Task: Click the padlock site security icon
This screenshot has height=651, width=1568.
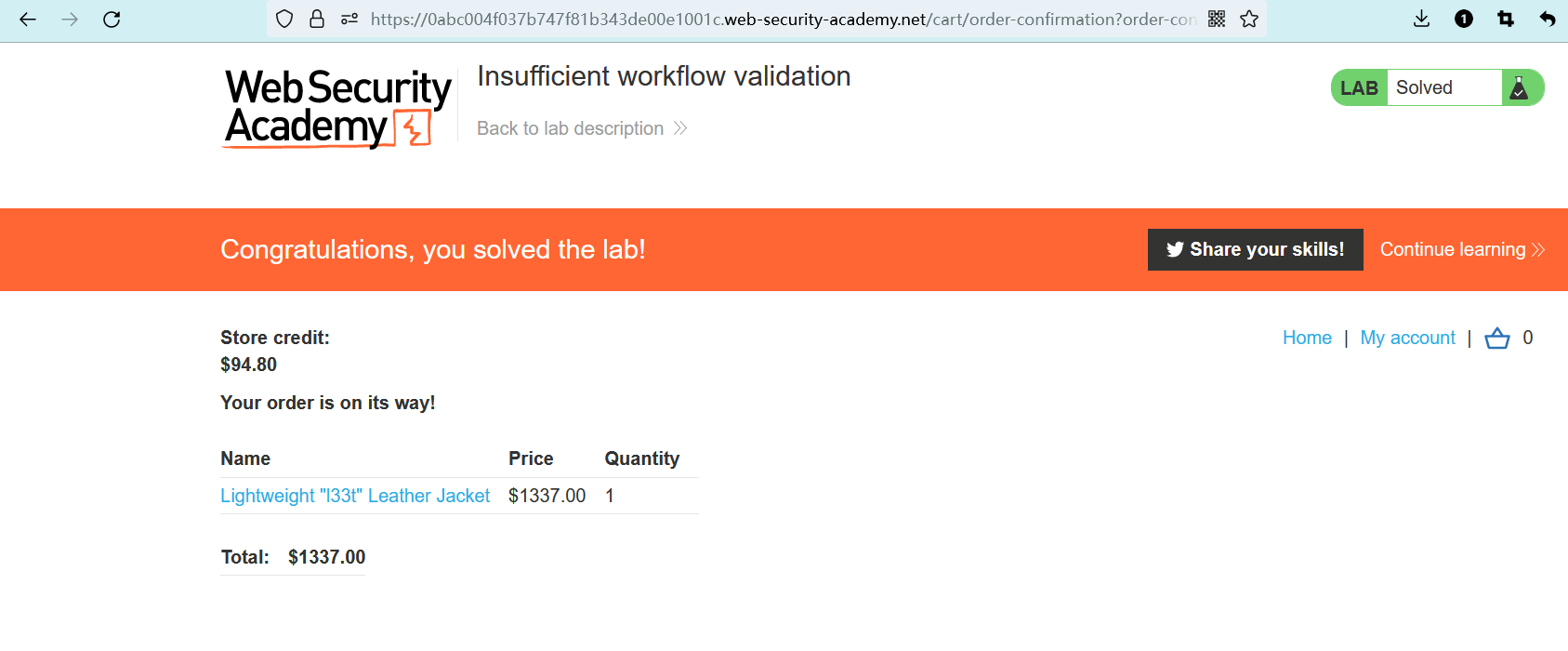Action: tap(317, 20)
